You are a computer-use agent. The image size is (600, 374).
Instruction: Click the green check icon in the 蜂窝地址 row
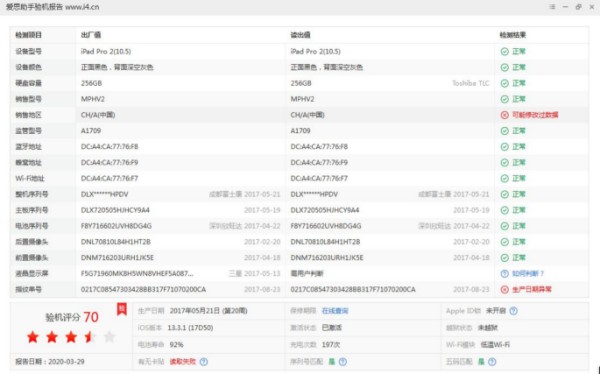coord(504,163)
